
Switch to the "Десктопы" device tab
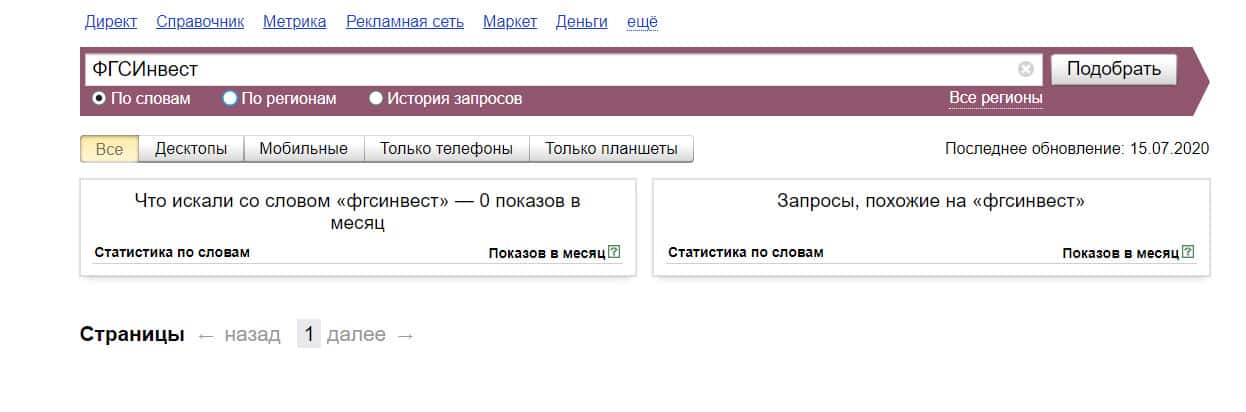[x=191, y=149]
